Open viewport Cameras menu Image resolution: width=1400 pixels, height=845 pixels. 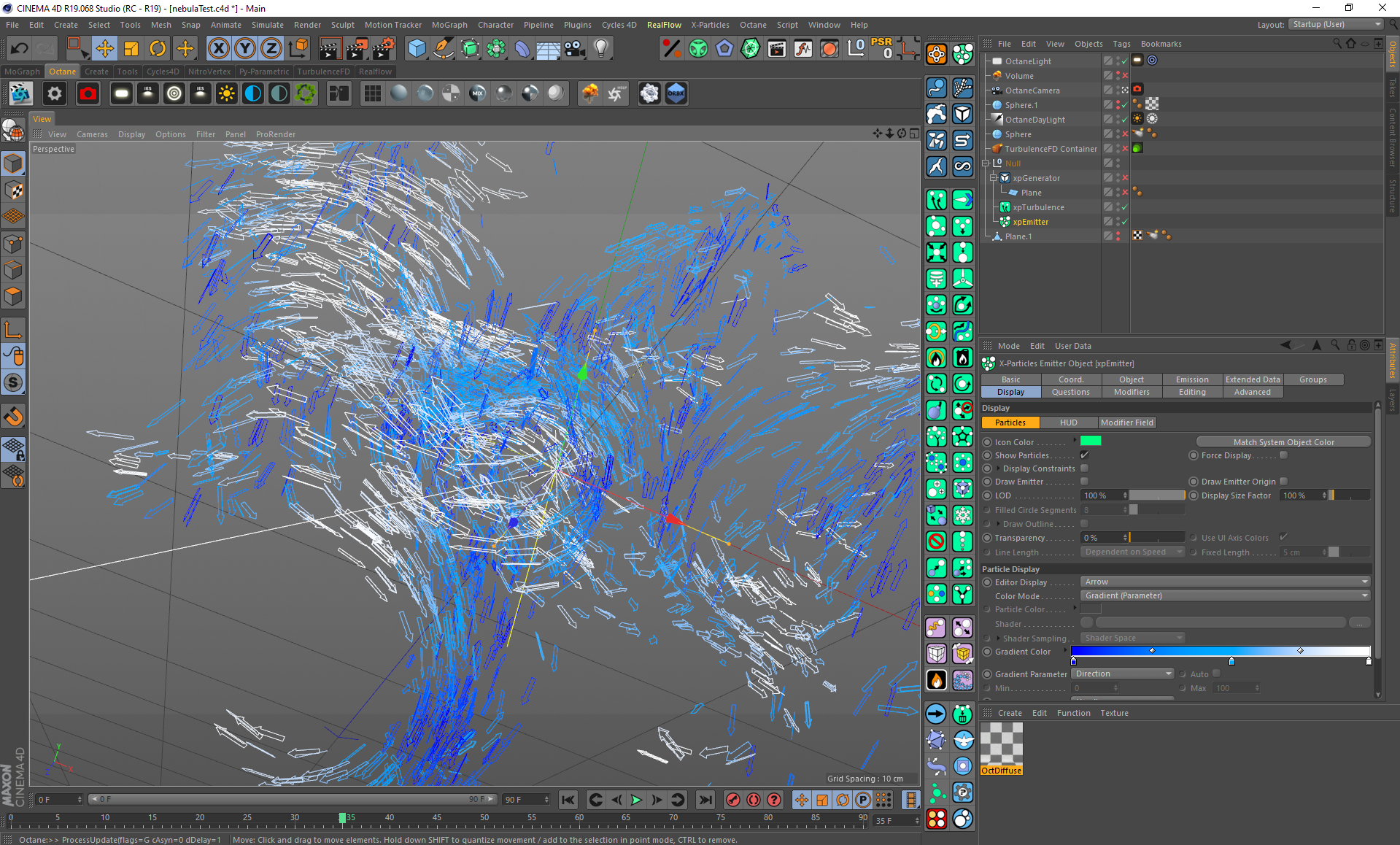click(x=92, y=134)
